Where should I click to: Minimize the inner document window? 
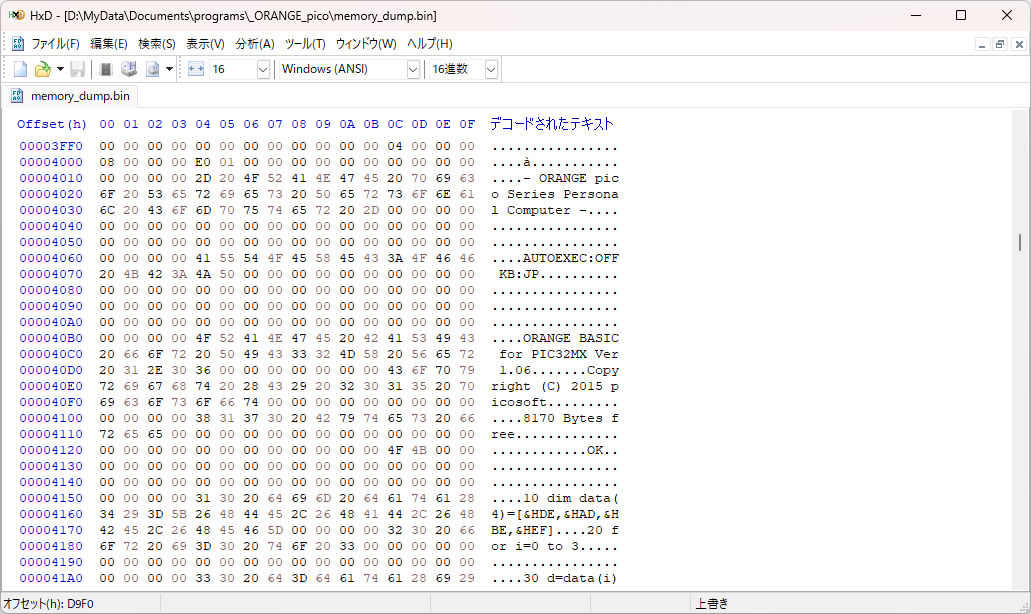point(982,44)
